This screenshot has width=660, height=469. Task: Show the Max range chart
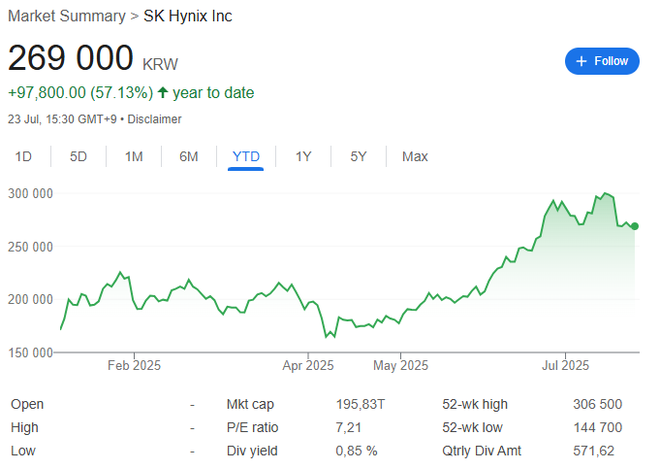pyautogui.click(x=415, y=157)
